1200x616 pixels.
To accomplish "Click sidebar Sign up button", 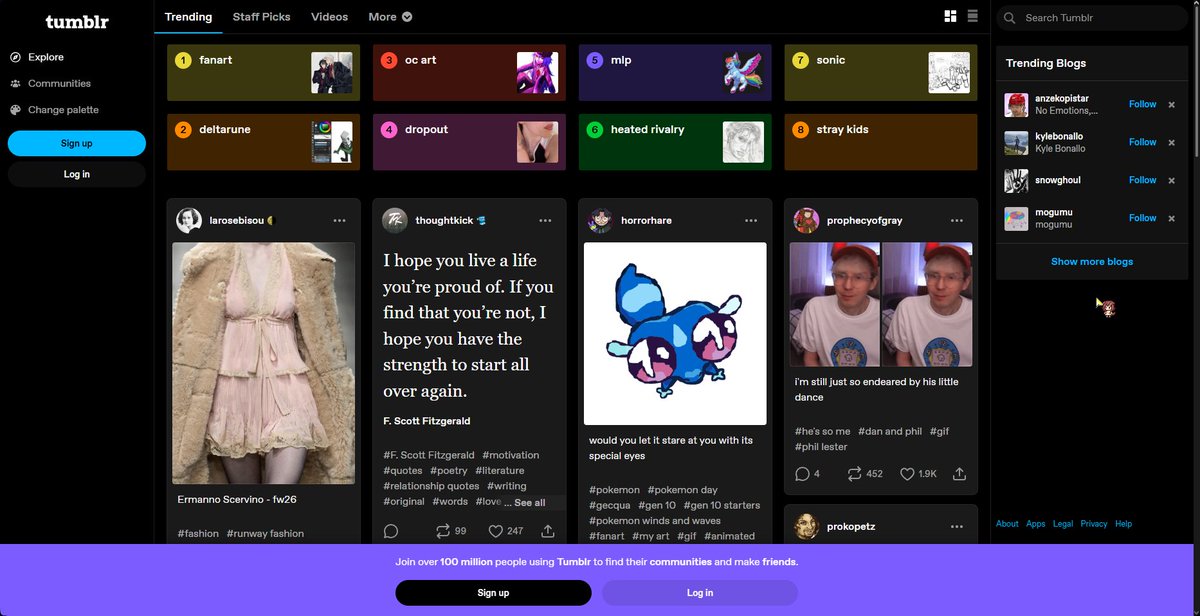I will tap(77, 143).
